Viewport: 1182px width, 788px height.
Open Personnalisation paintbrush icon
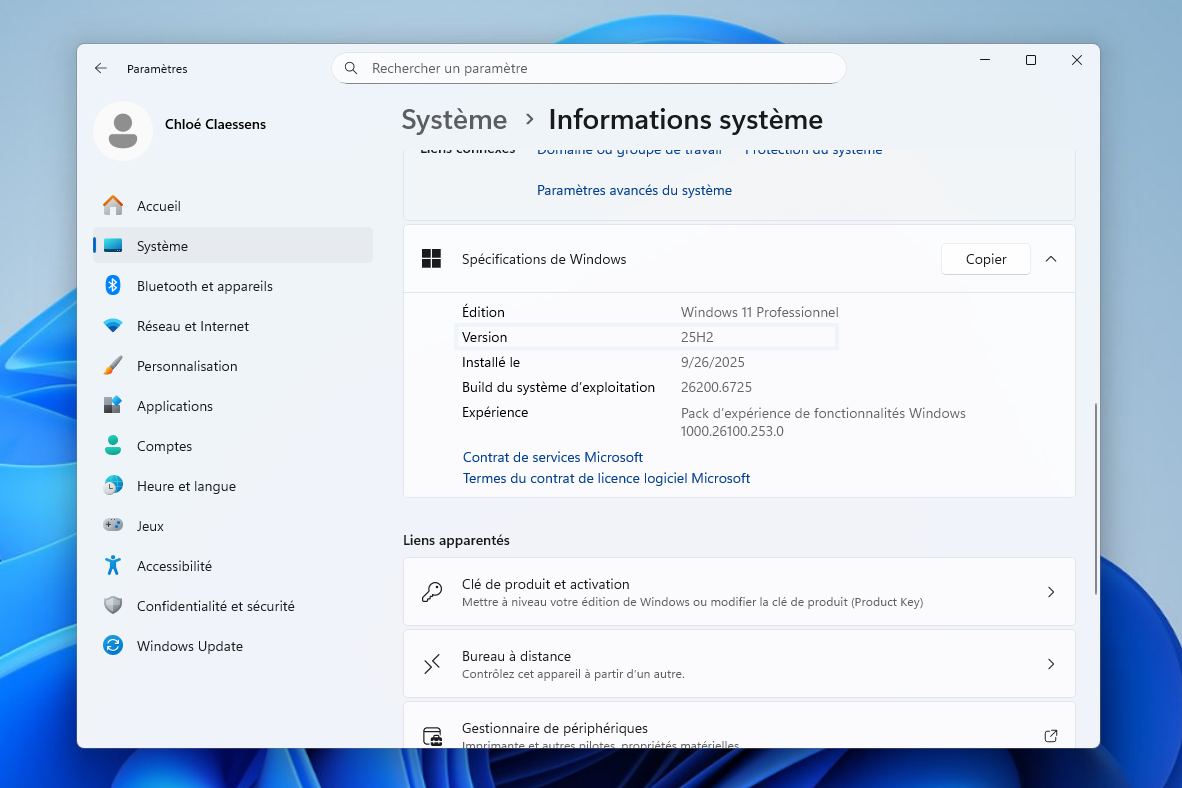(x=113, y=366)
